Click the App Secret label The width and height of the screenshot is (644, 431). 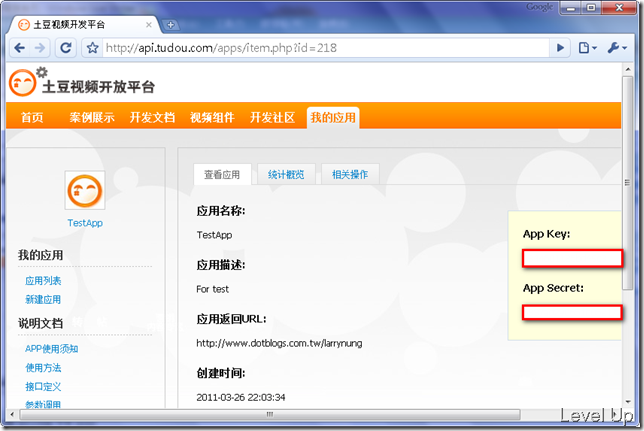pyautogui.click(x=553, y=288)
